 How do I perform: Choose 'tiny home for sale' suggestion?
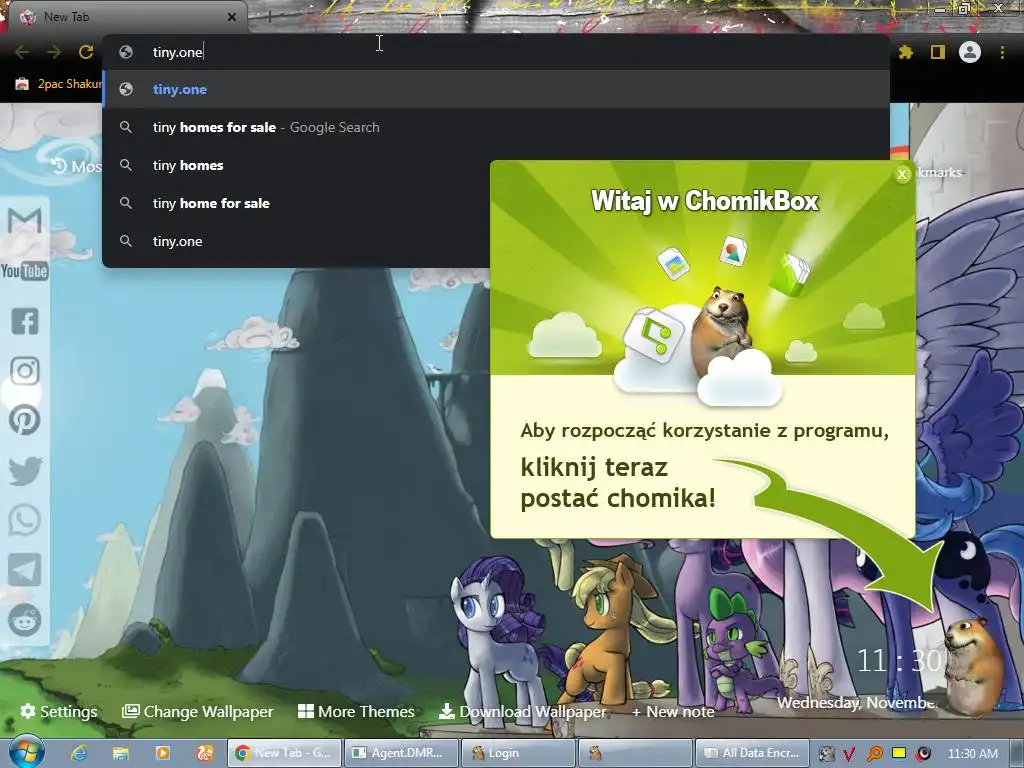296,203
